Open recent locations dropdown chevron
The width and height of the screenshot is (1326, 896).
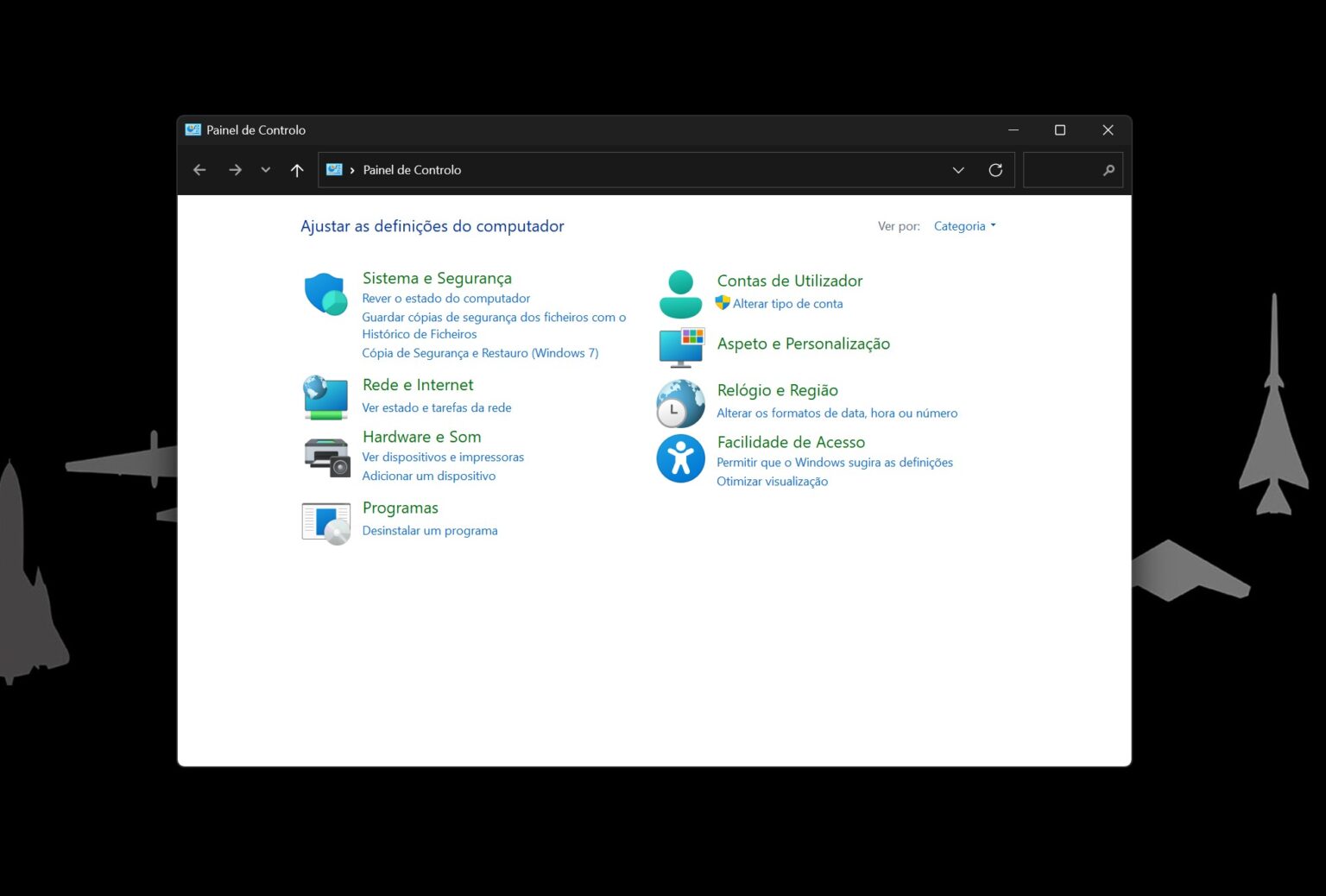pyautogui.click(x=266, y=170)
